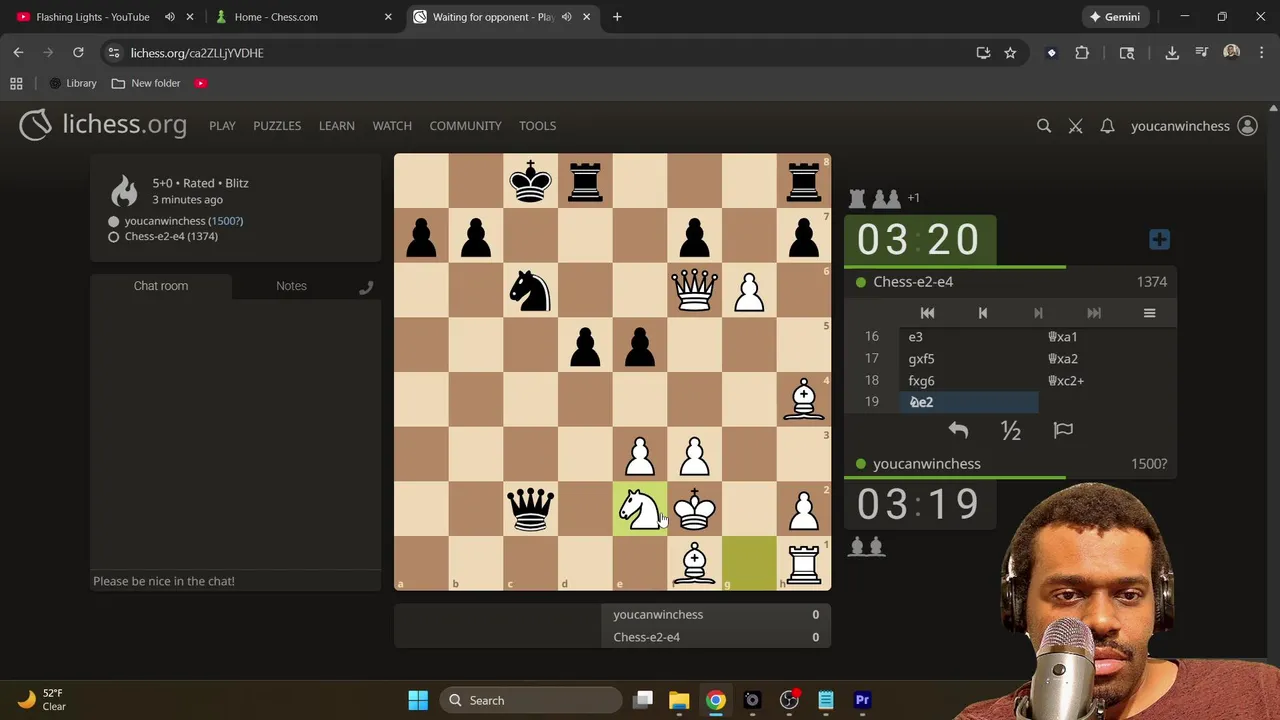
Task: Select black move Qxa1 in move list
Action: point(1107,337)
